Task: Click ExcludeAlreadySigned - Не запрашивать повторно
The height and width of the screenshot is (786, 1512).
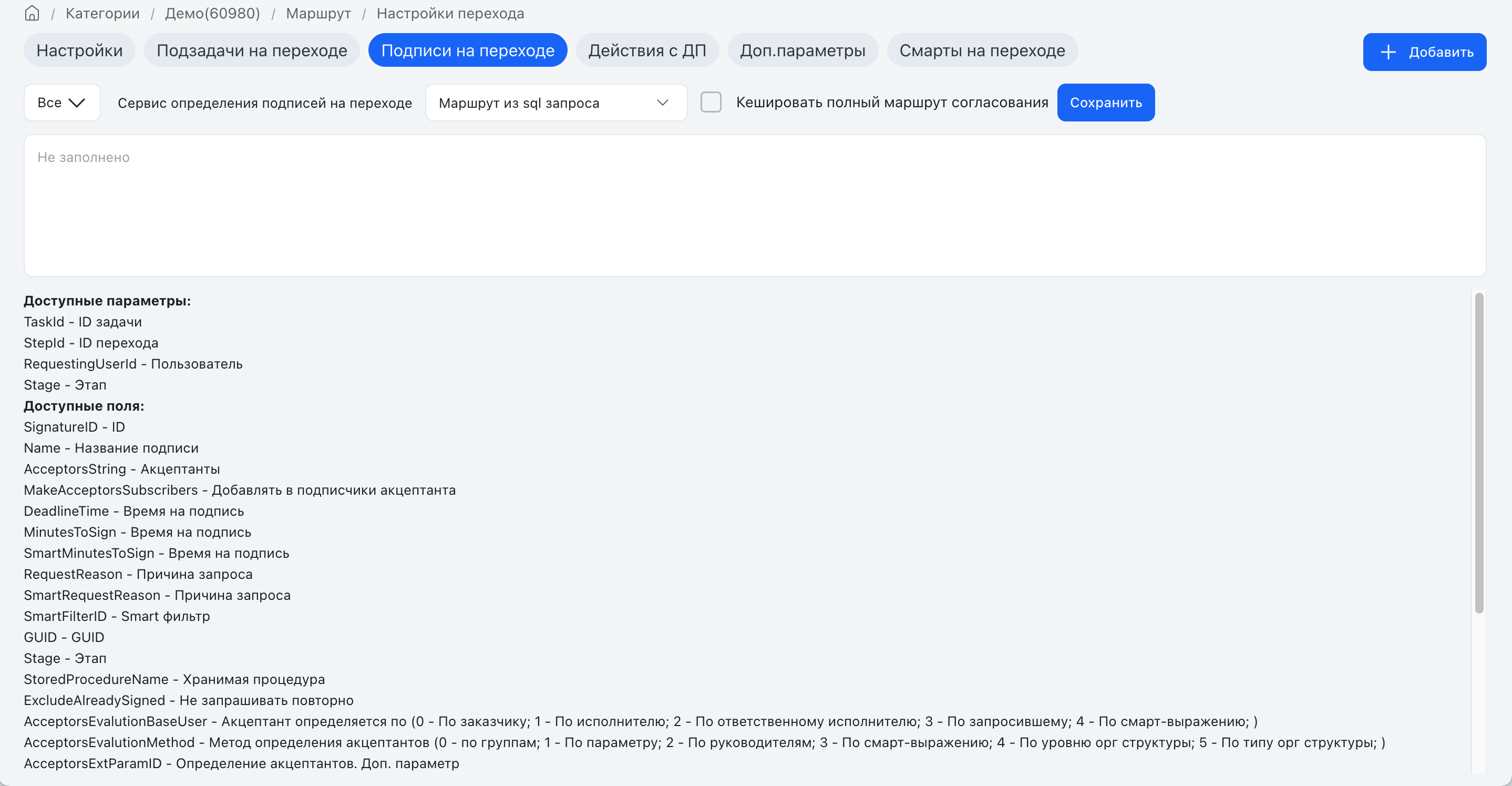Action: tap(189, 700)
